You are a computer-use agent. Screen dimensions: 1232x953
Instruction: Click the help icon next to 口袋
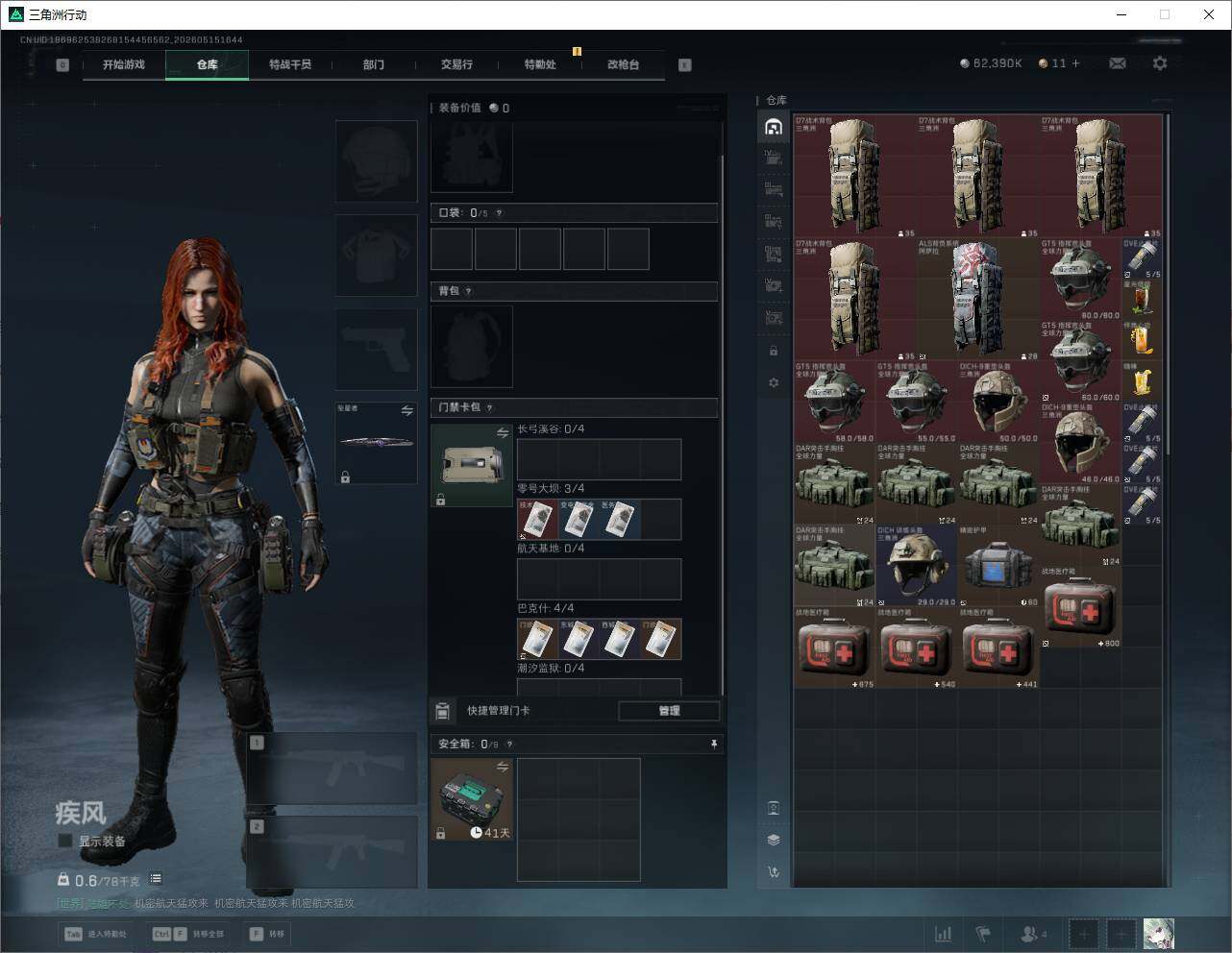click(x=499, y=213)
